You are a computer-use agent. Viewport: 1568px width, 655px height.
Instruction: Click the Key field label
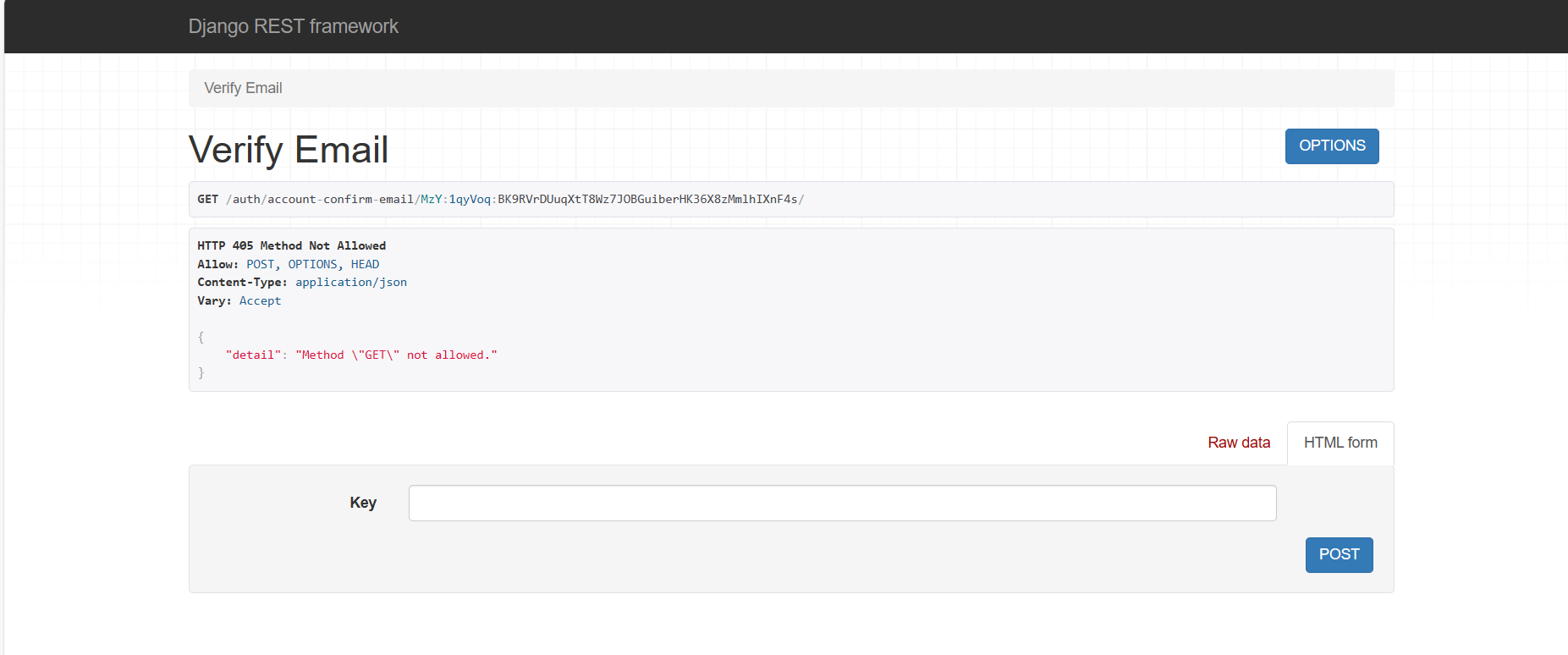point(363,503)
